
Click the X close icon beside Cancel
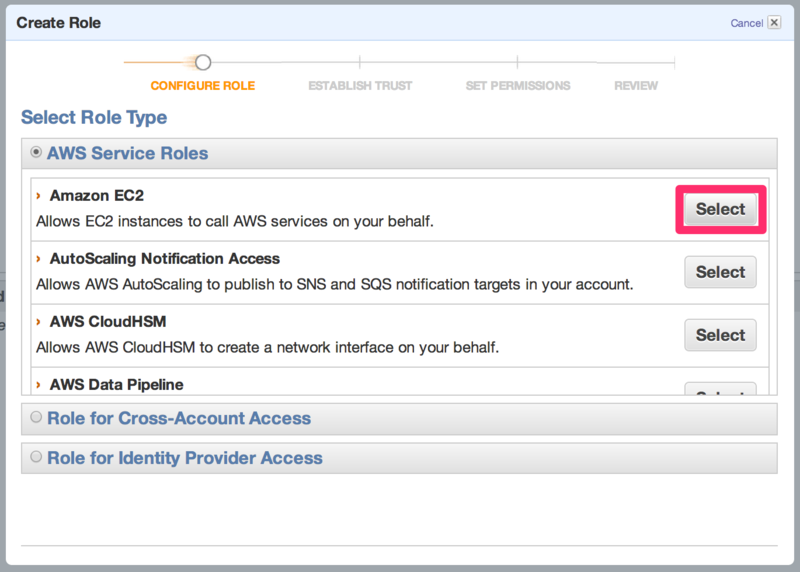coord(774,22)
